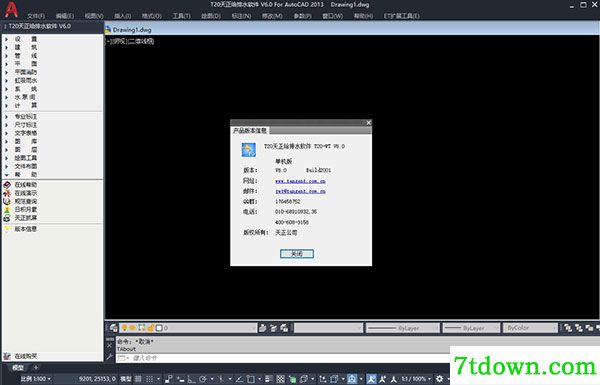Select the 模型 tab at the bottom left
The image size is (600, 385).
18,368
